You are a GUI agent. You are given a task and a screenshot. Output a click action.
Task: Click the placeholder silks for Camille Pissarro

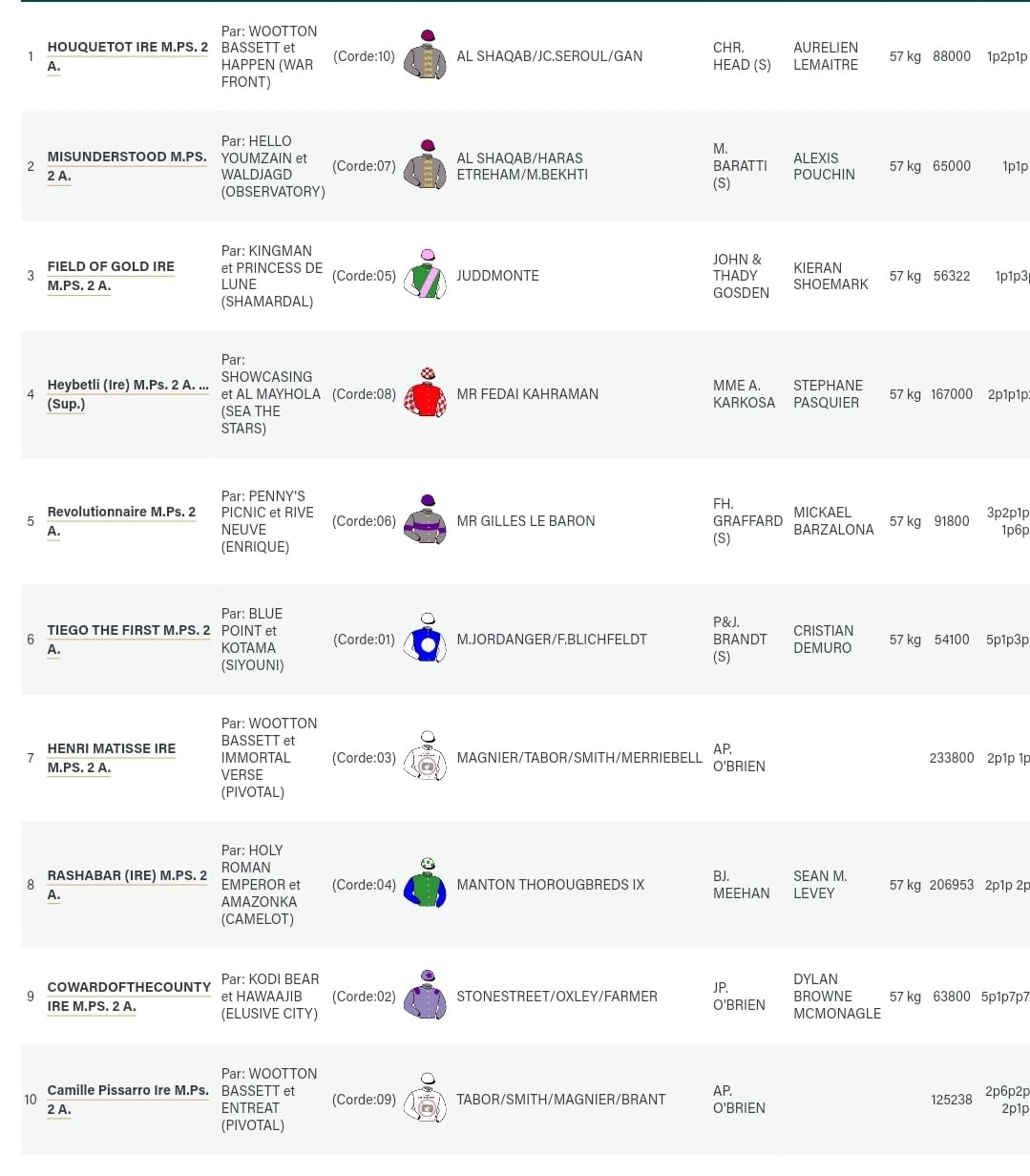pos(425,1099)
